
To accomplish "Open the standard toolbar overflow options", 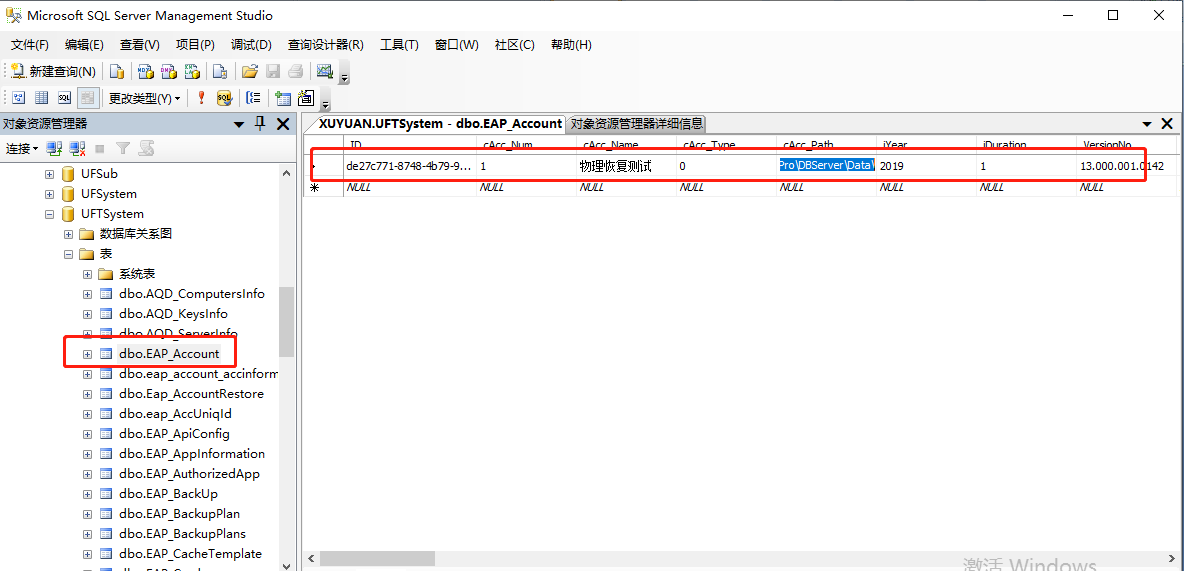I will tap(344, 75).
